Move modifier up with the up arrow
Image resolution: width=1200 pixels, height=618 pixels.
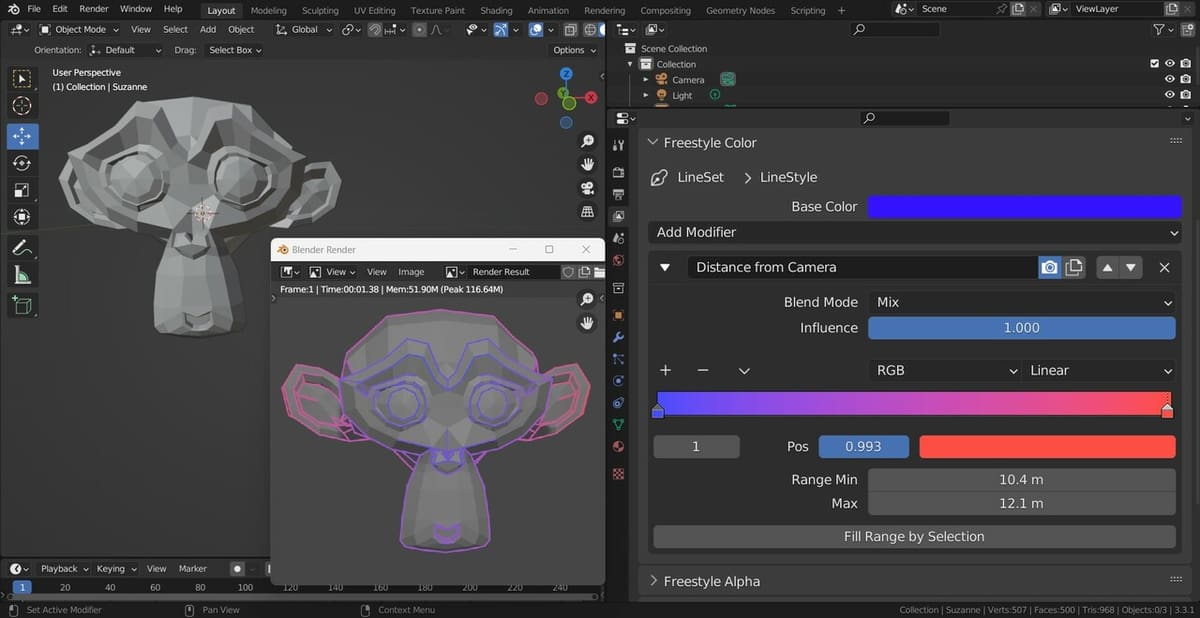coord(1107,267)
